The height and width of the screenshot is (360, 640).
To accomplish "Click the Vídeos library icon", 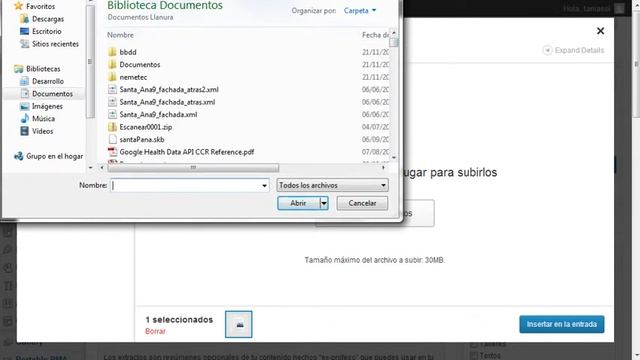I will pyautogui.click(x=25, y=131).
